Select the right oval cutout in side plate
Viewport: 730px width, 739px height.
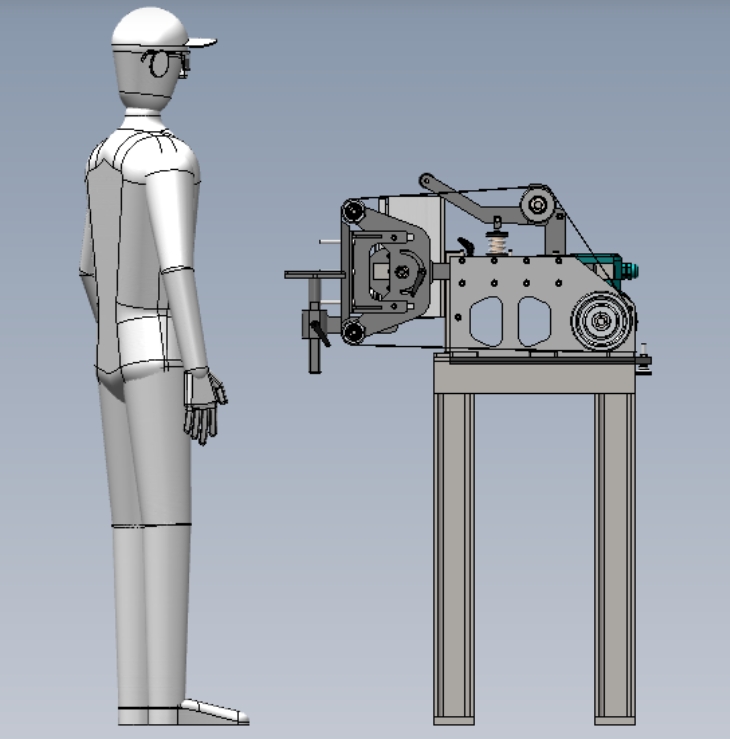[x=534, y=321]
